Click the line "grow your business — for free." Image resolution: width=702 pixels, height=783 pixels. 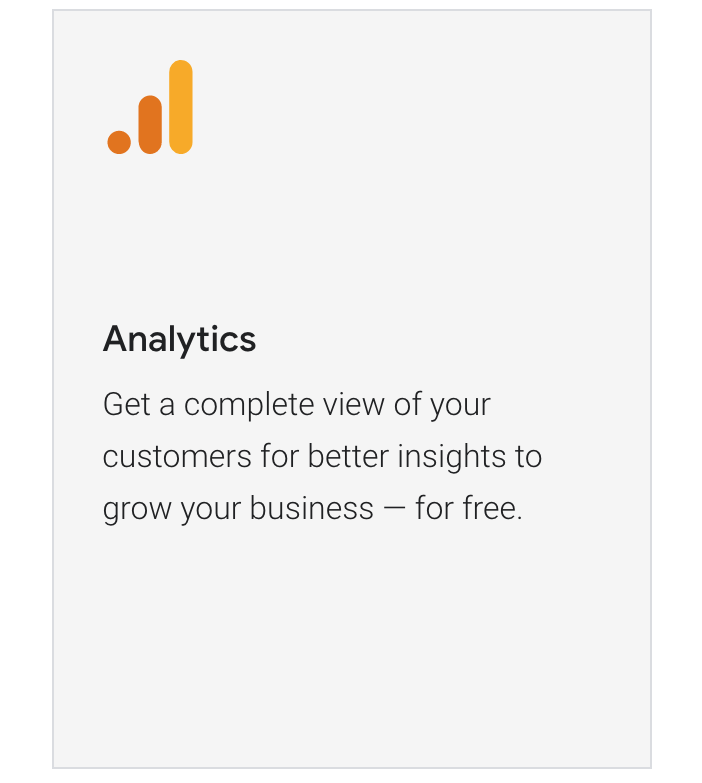[x=312, y=509]
